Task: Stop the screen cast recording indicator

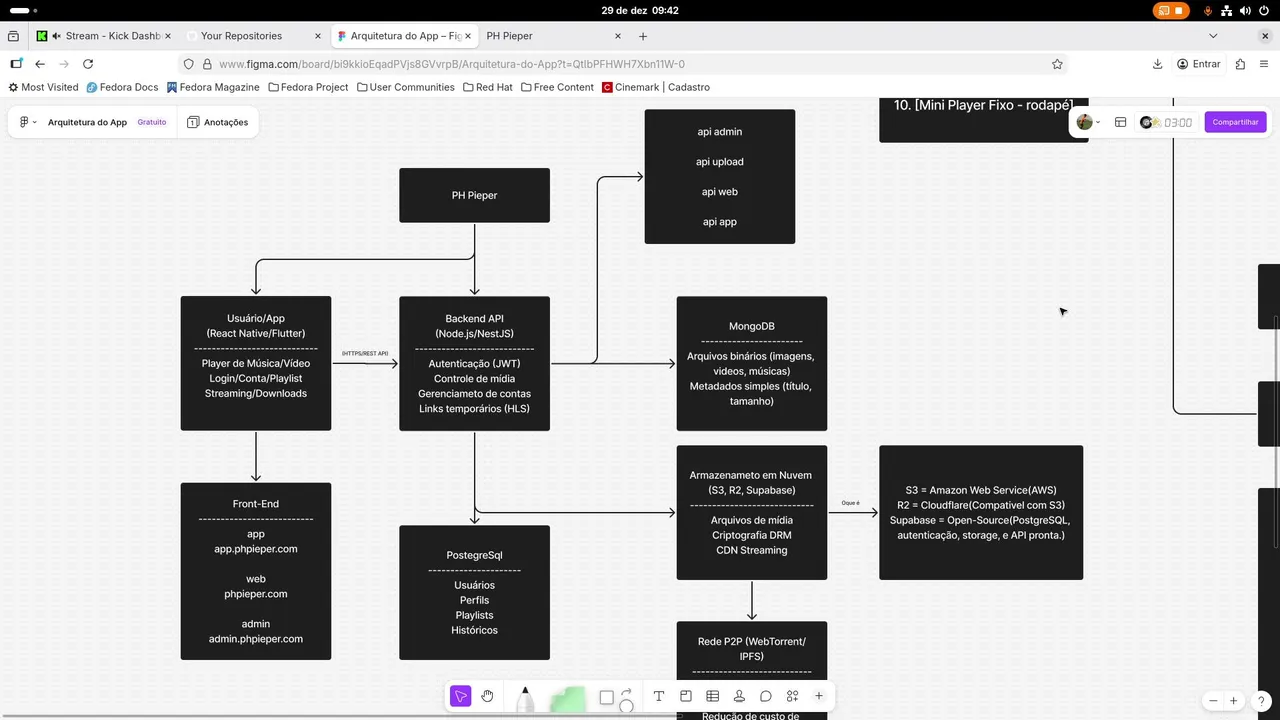Action: tap(1172, 10)
